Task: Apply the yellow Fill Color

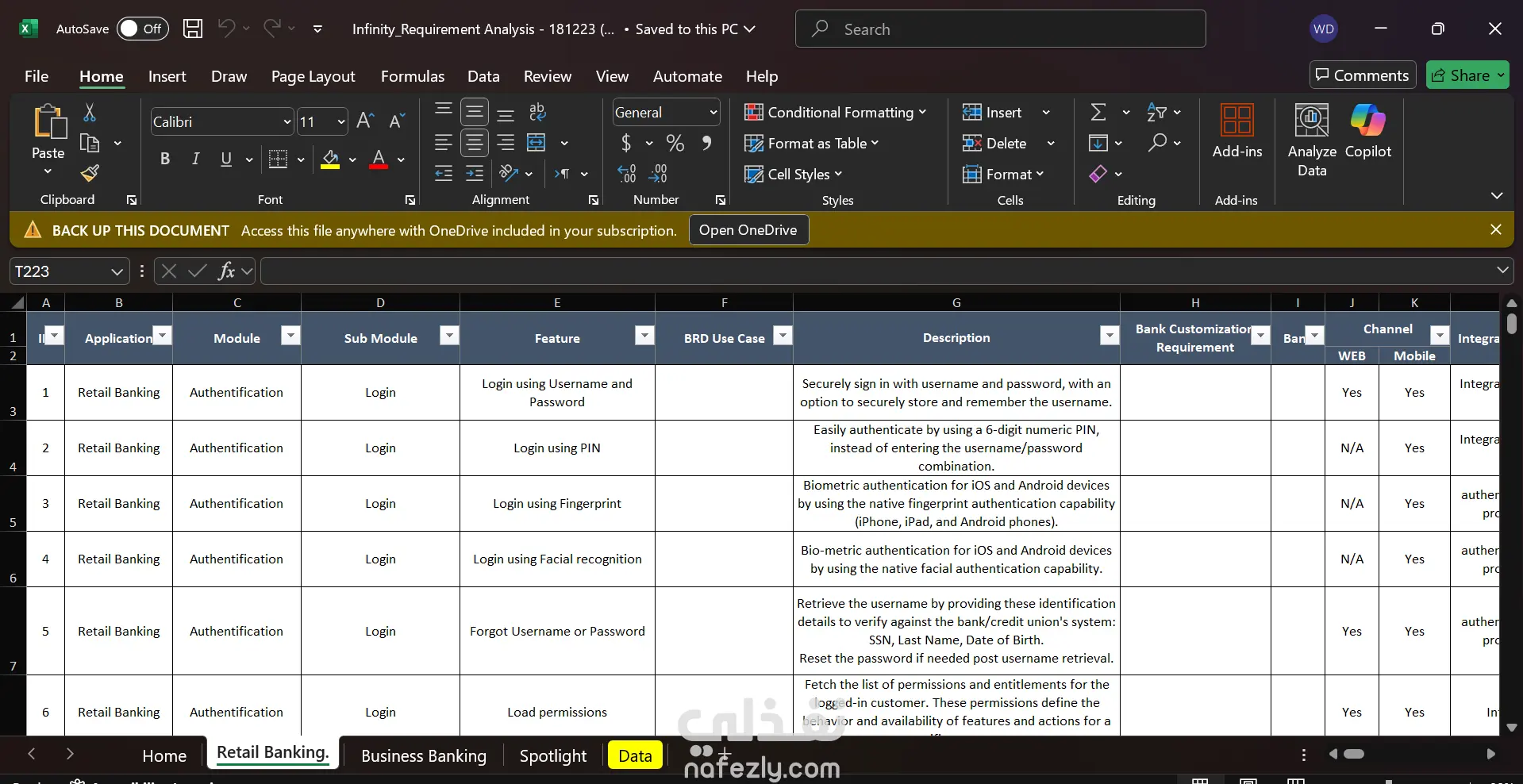Action: (x=330, y=159)
